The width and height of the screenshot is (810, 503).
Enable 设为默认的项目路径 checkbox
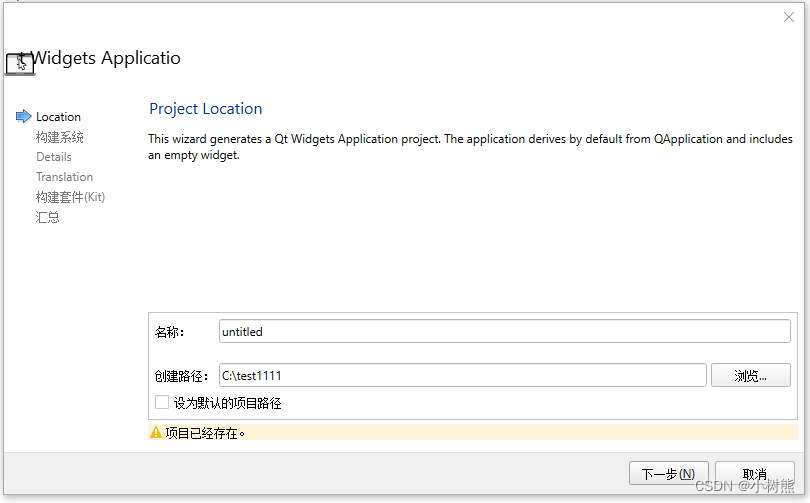tap(162, 402)
